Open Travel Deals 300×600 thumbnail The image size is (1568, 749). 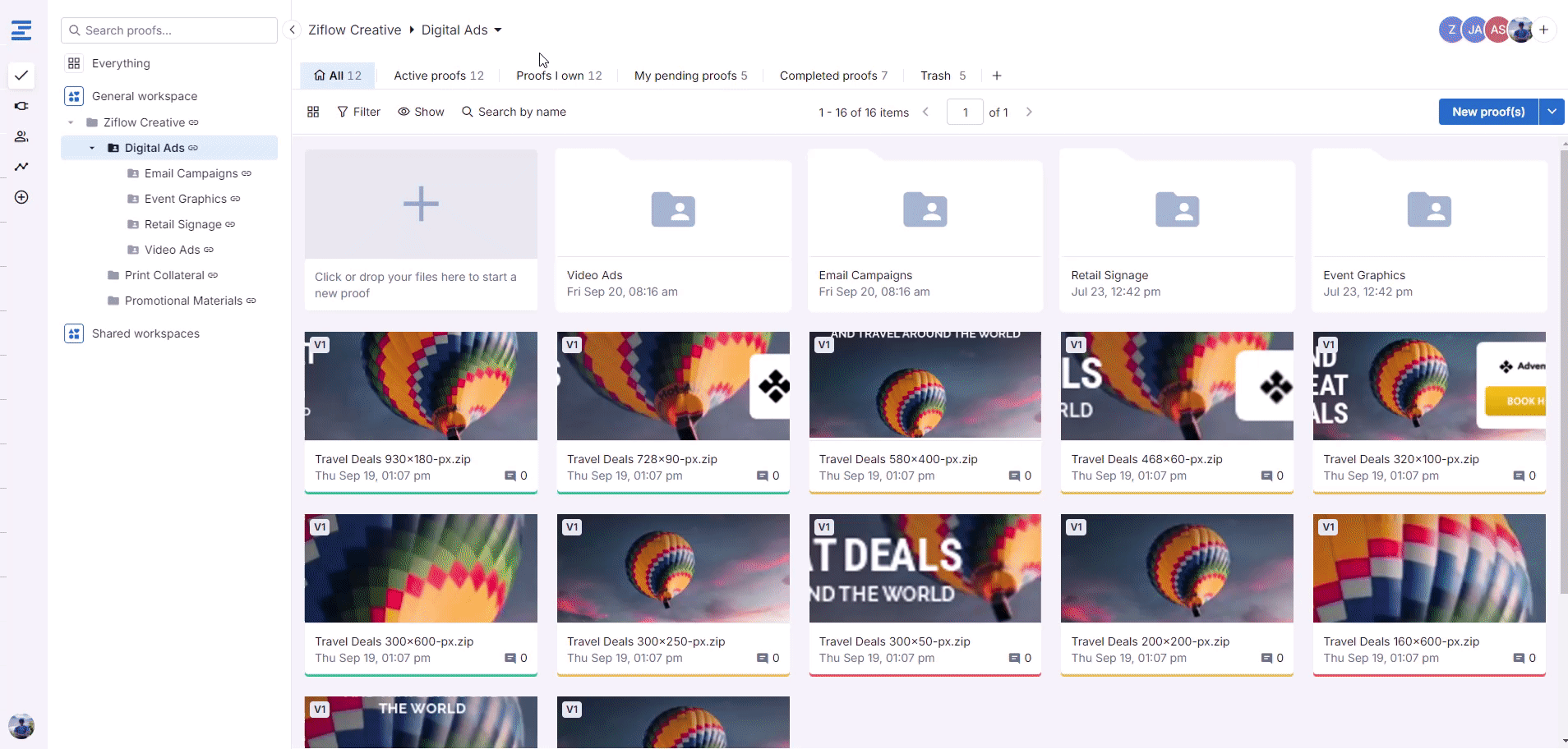[421, 568]
